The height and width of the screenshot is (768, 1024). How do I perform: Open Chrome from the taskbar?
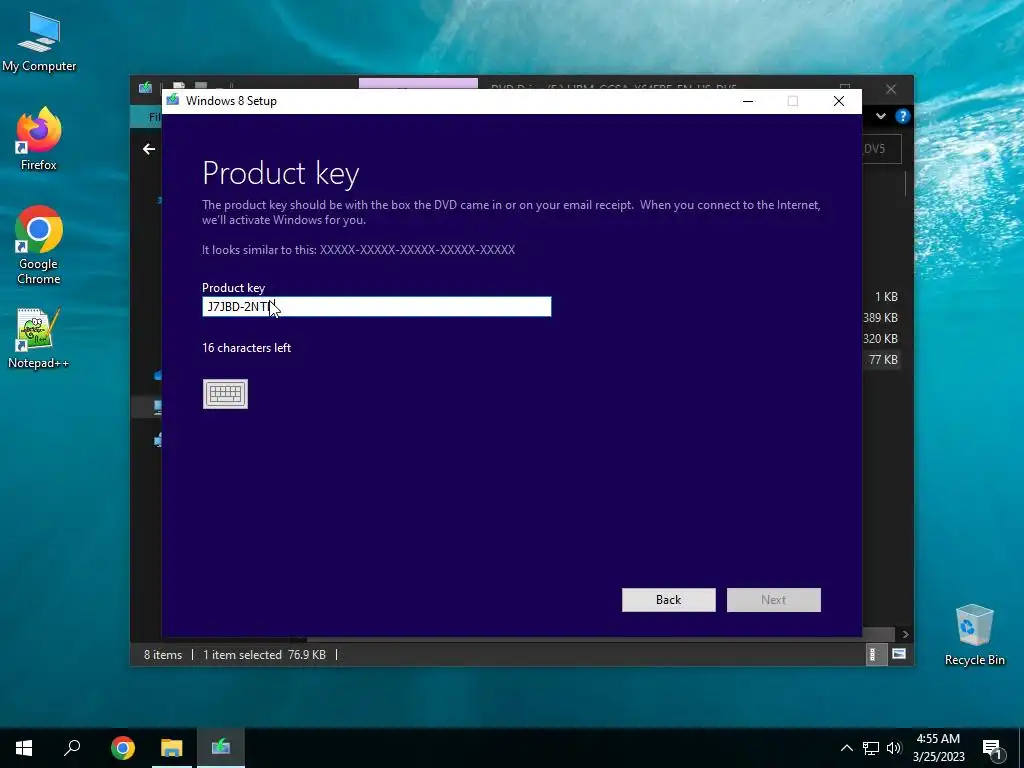coord(123,748)
